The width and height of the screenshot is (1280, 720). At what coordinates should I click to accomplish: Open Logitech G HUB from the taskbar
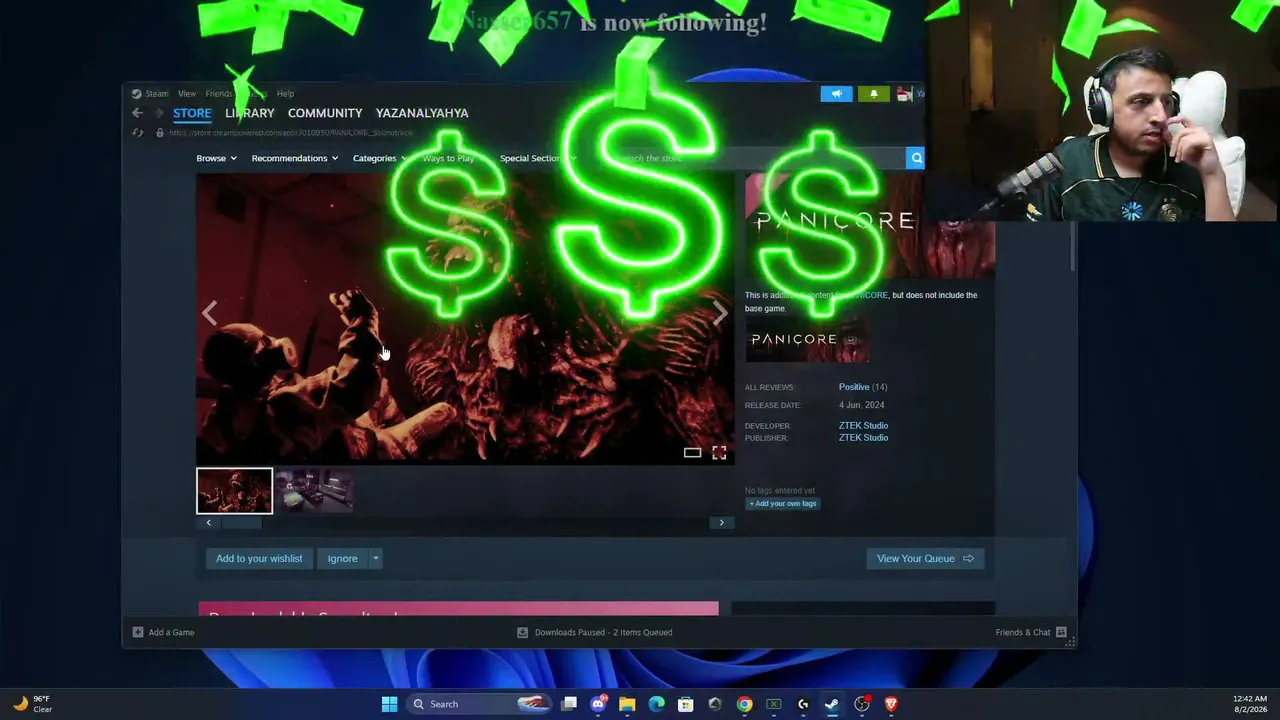coord(802,704)
